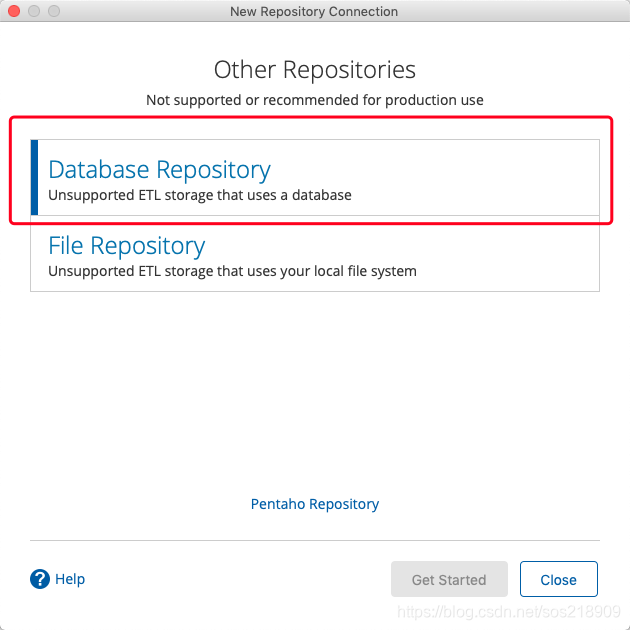Viewport: 630px width, 630px height.
Task: Click the 'Other Repositories' heading
Action: (315, 70)
